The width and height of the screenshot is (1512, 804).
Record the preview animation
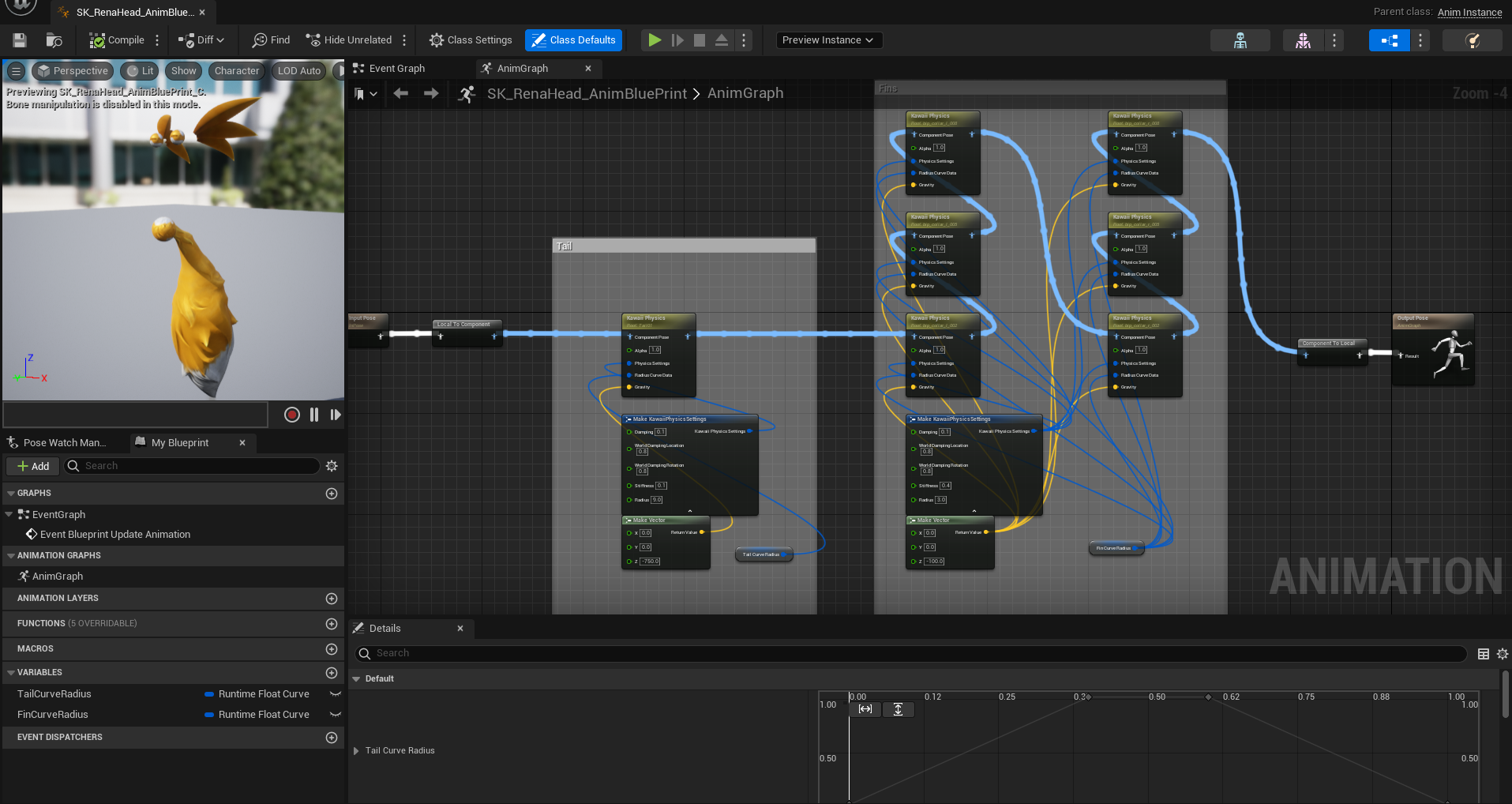292,415
